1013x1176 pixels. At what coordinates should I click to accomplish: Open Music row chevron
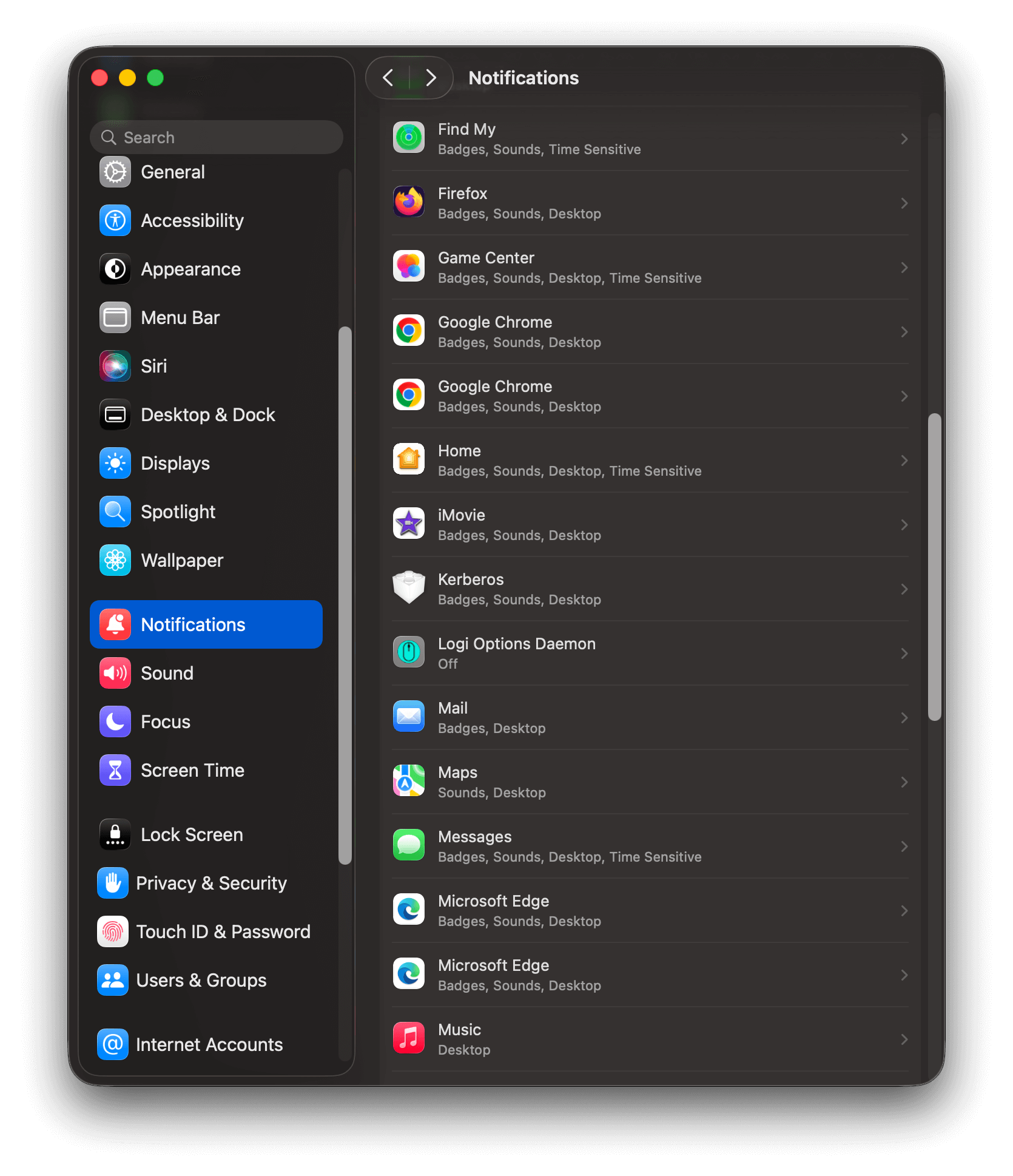pos(904,1039)
